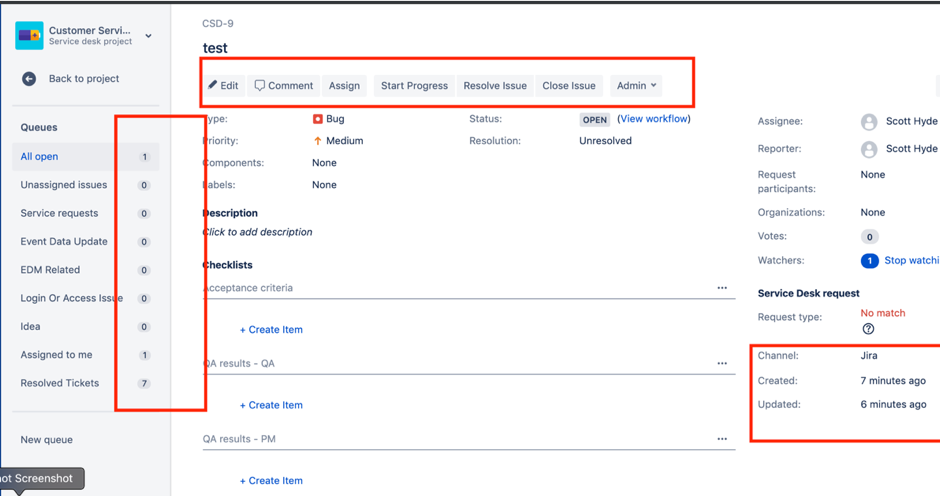This screenshot has width=940, height=496.
Task: Click the Comment button
Action: tap(284, 86)
